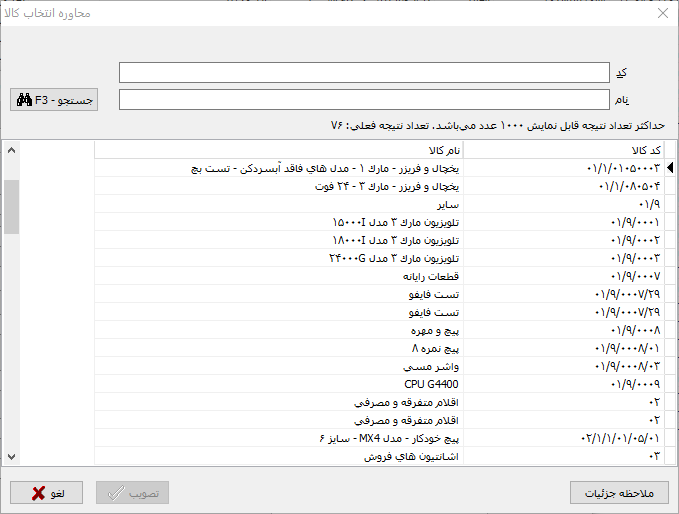Viewport: 679px width, 514px height.
Task: Close the item selection dialog window
Action: coord(661,14)
